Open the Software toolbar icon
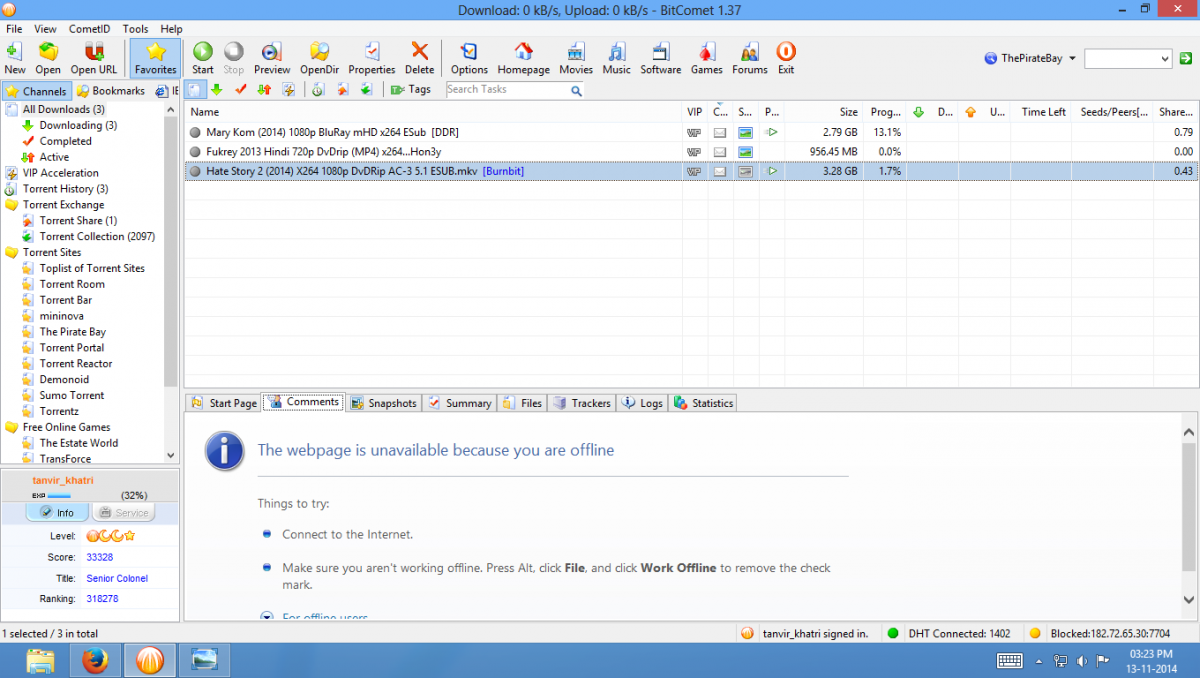This screenshot has width=1200, height=678. pos(661,58)
